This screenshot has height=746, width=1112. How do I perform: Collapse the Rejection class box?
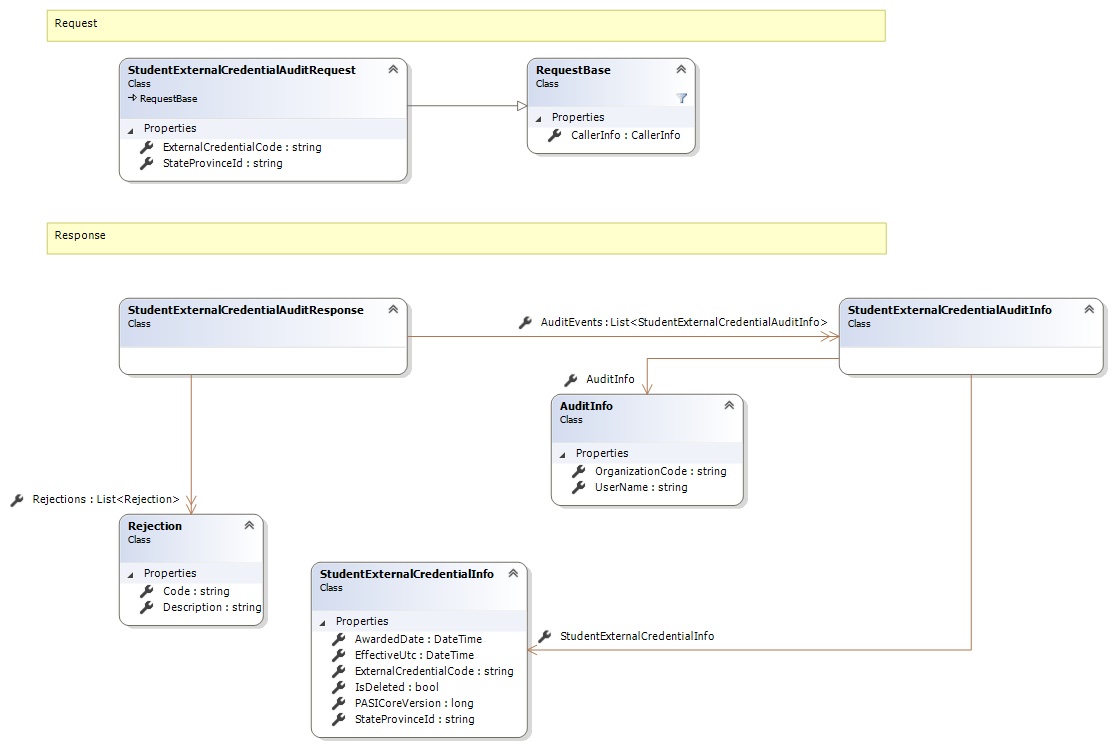pyautogui.click(x=249, y=526)
